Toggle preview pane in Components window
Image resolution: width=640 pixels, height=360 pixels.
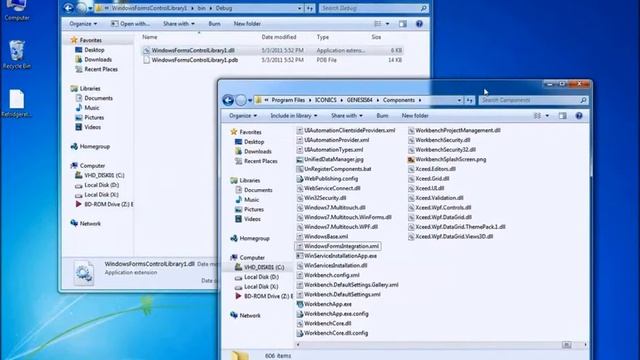563,116
